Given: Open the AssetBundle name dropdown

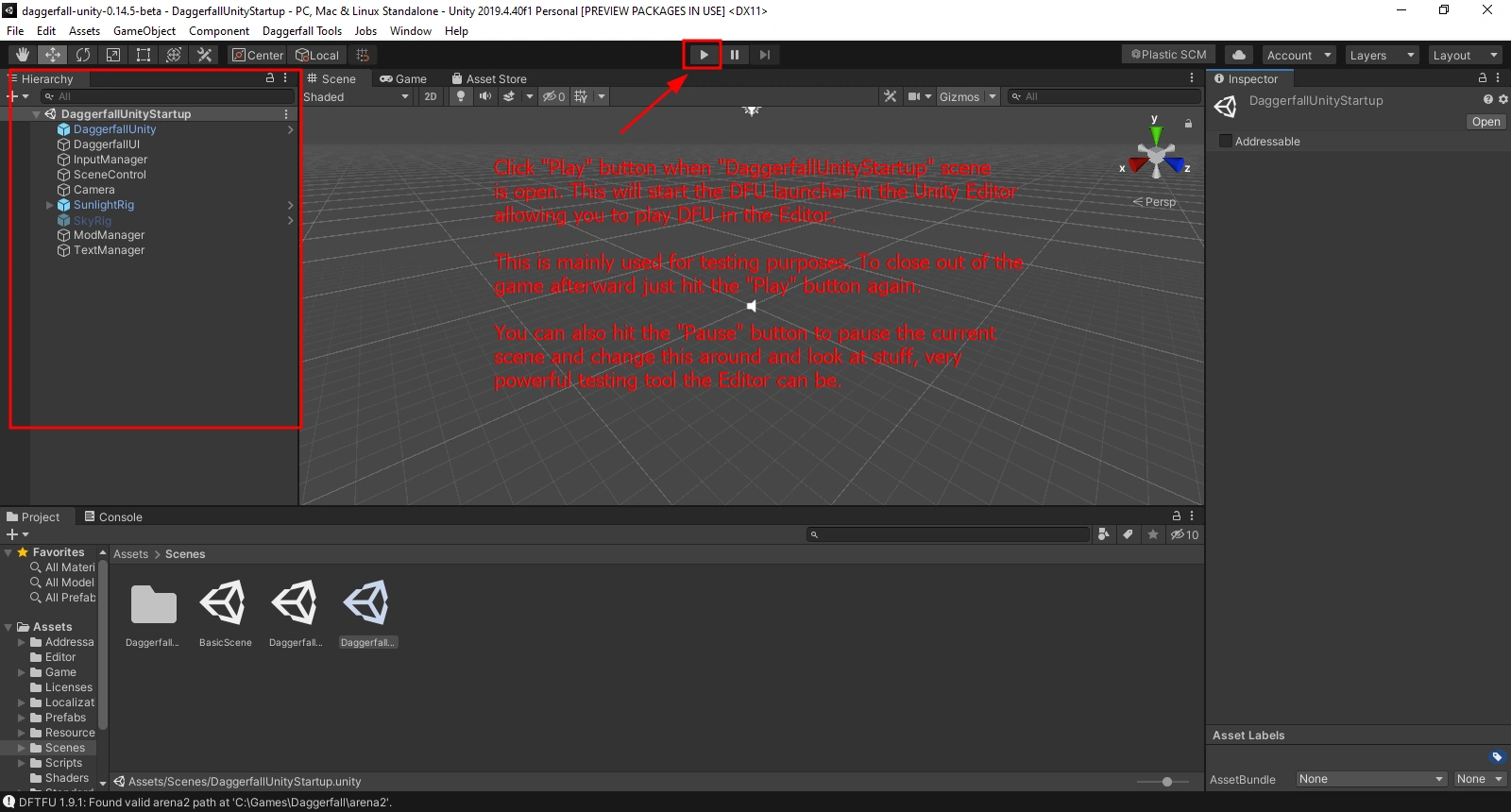Looking at the screenshot, I should coord(1371,779).
